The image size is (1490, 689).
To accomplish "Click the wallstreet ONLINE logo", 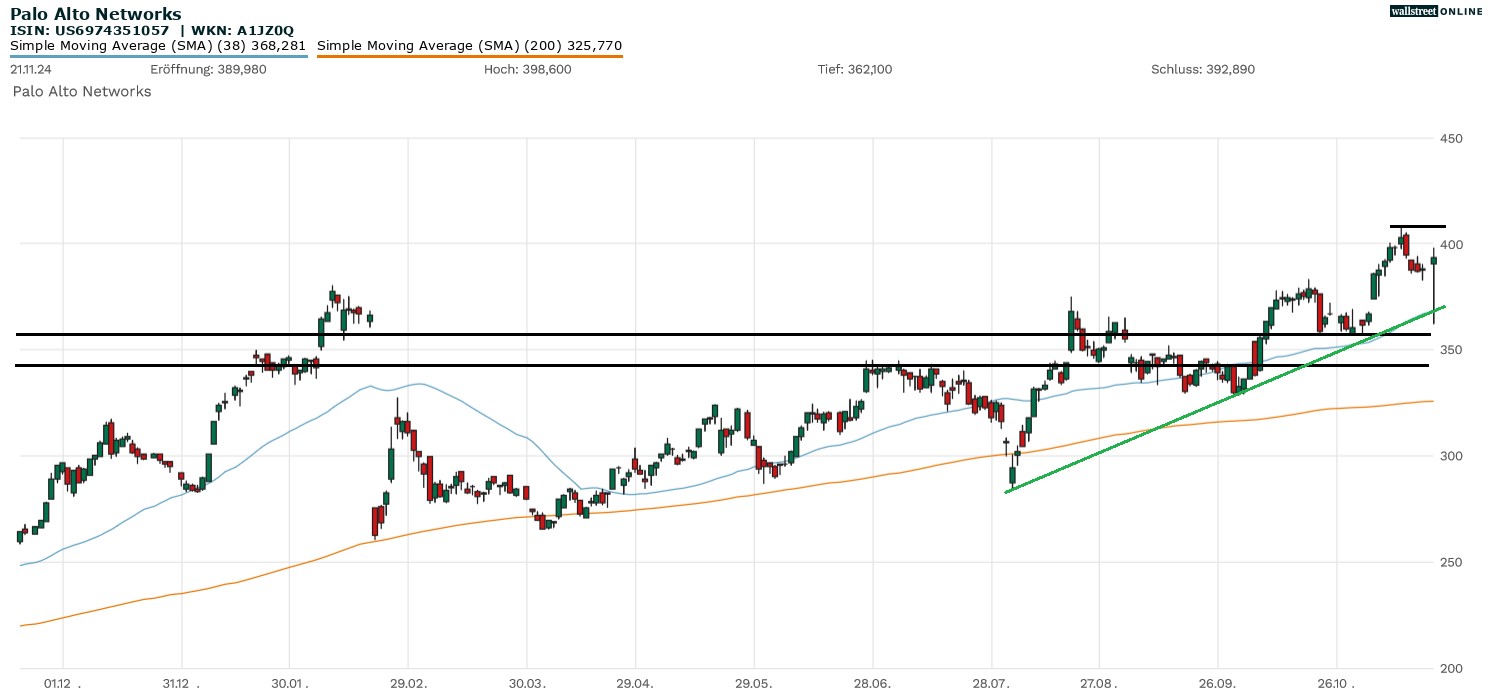I will tap(1436, 11).
